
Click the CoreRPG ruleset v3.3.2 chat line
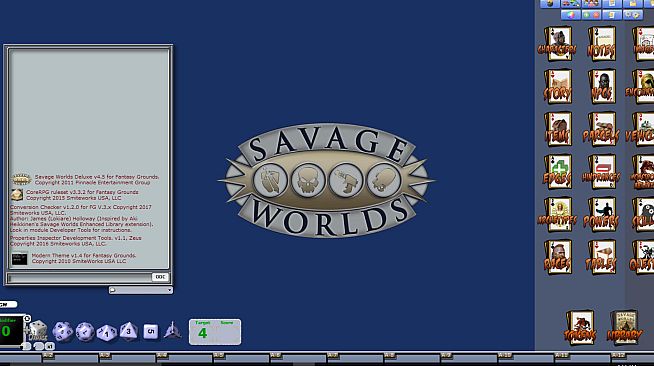point(82,195)
